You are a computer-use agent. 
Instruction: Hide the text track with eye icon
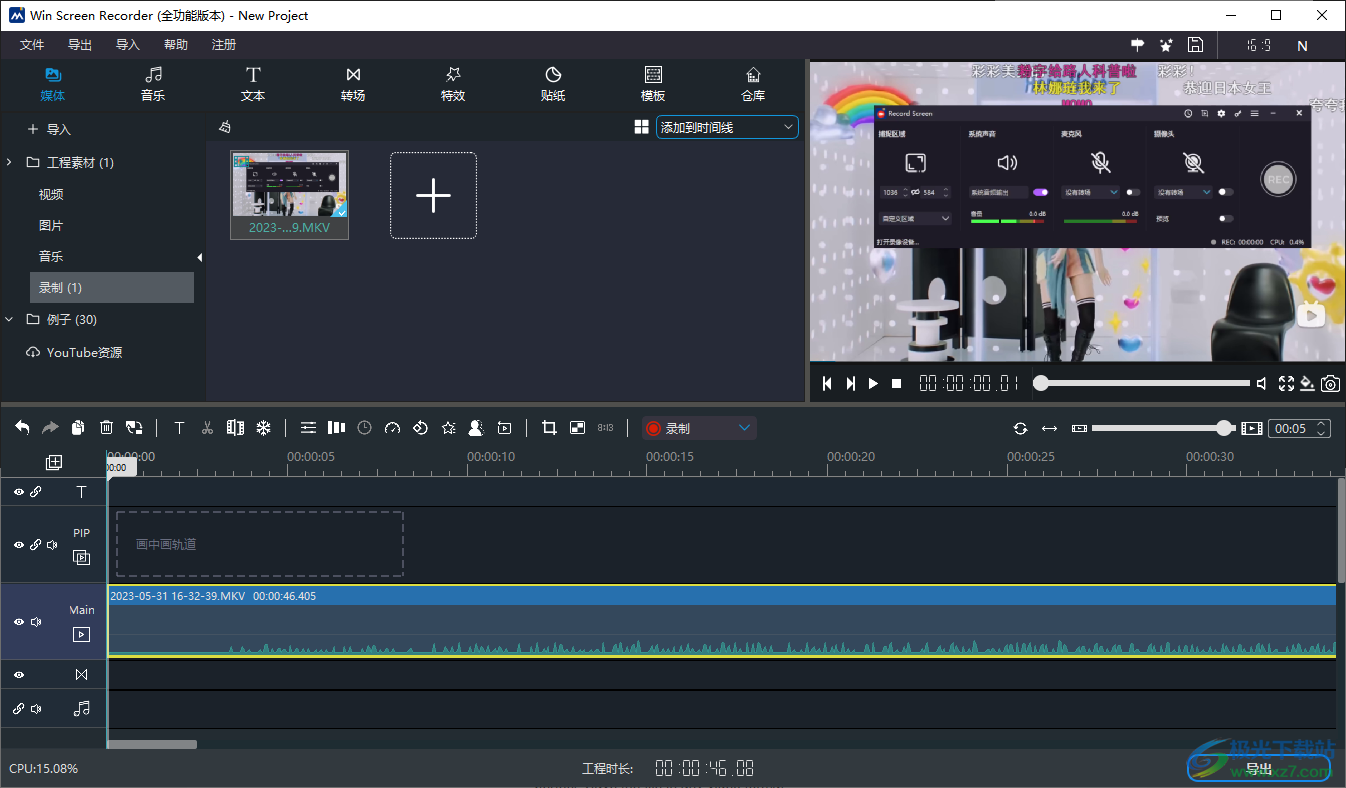pyautogui.click(x=19, y=492)
